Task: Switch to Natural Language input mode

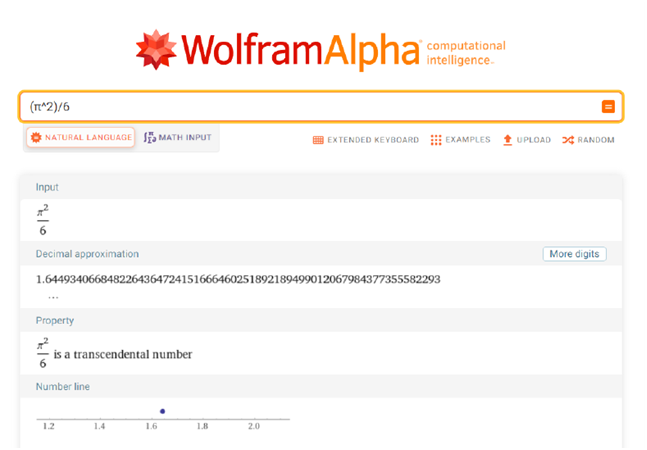Action: [x=81, y=137]
